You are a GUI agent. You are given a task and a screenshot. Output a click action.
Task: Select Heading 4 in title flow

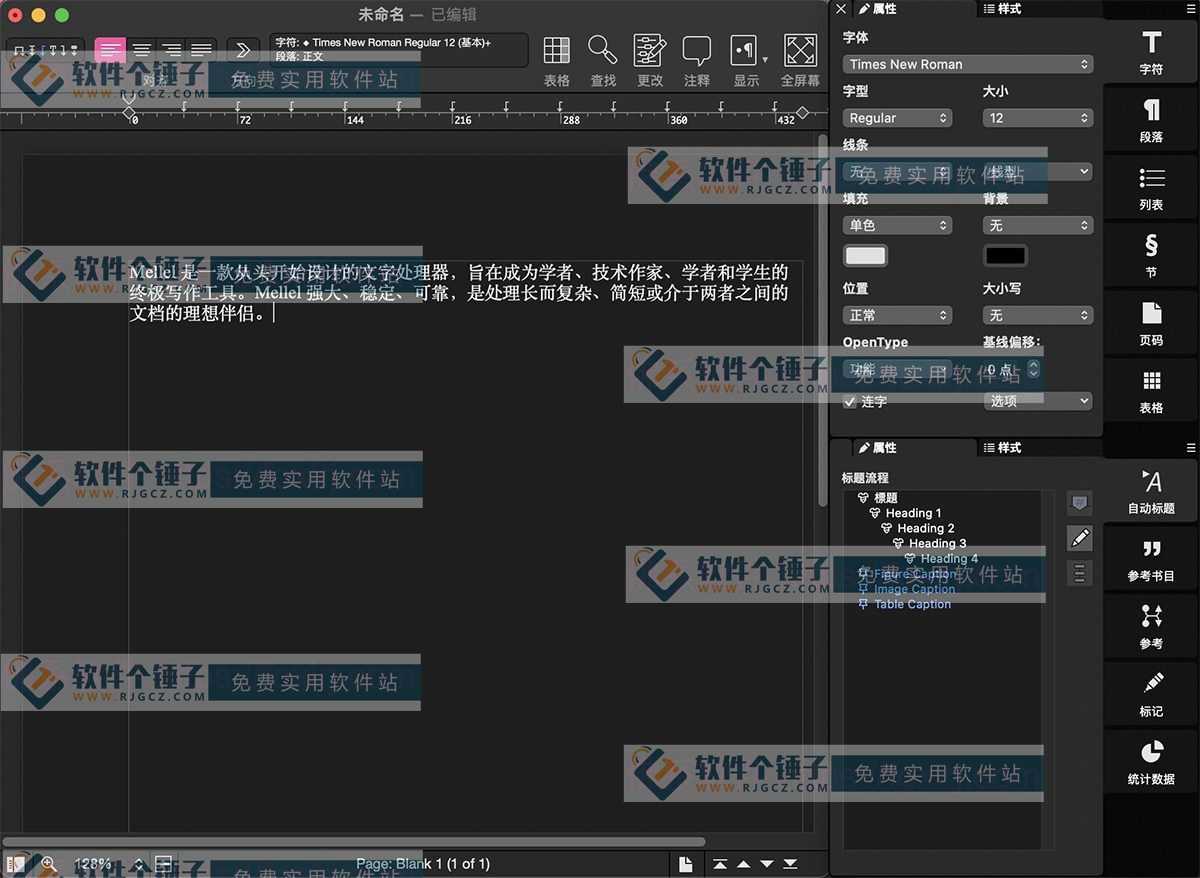949,558
